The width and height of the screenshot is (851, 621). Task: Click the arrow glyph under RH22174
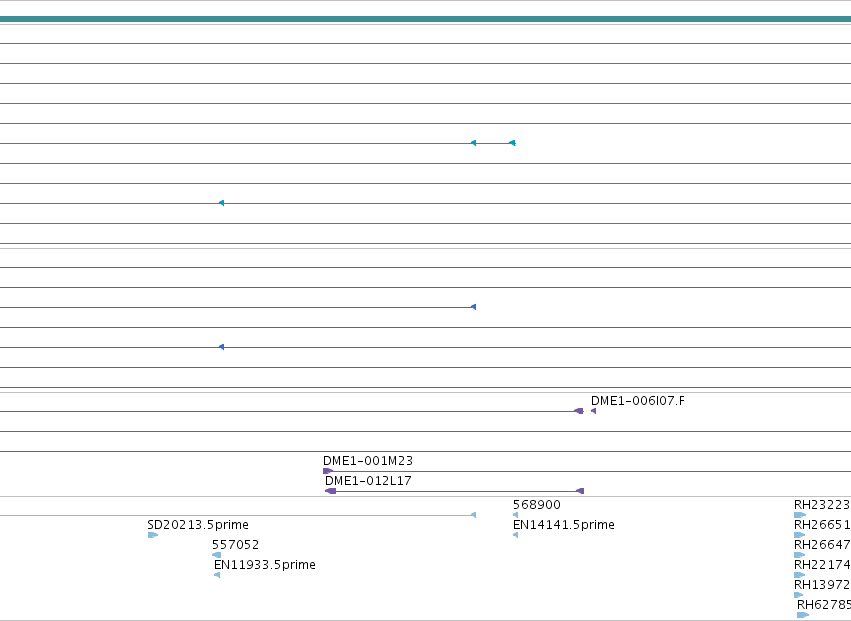799,575
